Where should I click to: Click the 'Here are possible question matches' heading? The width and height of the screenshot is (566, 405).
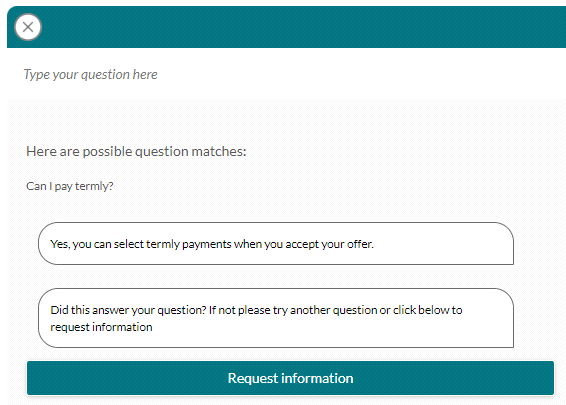136,151
